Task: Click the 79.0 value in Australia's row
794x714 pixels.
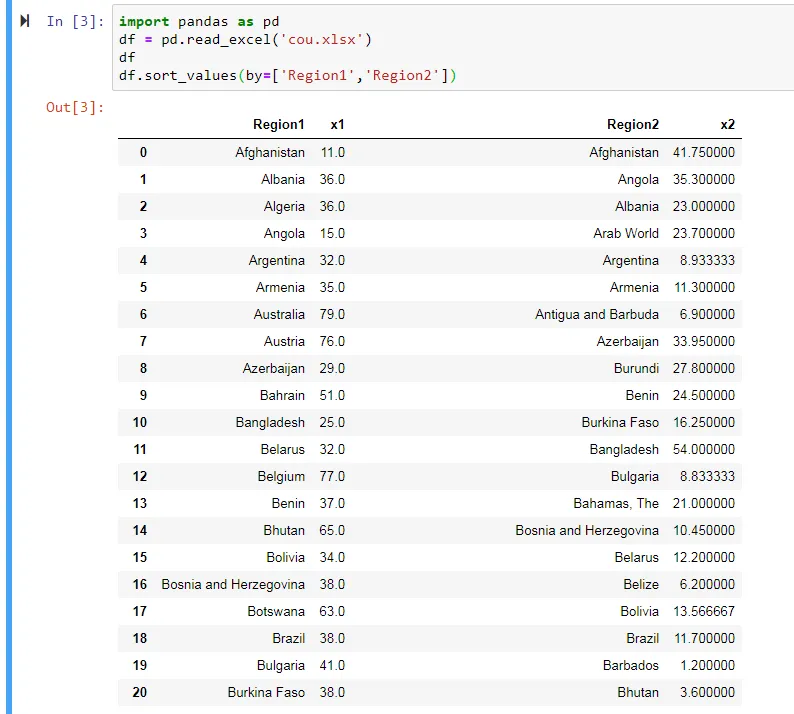Action: point(332,314)
